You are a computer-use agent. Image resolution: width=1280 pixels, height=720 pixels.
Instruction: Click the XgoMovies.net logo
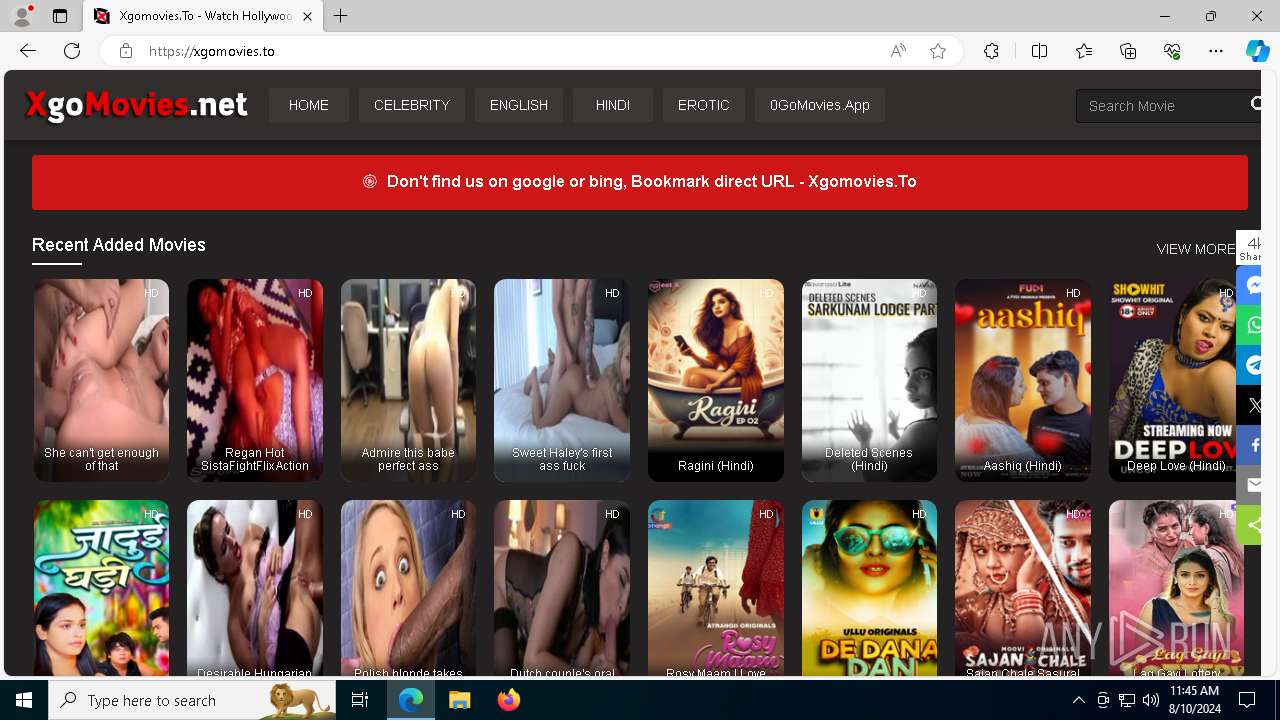point(136,104)
